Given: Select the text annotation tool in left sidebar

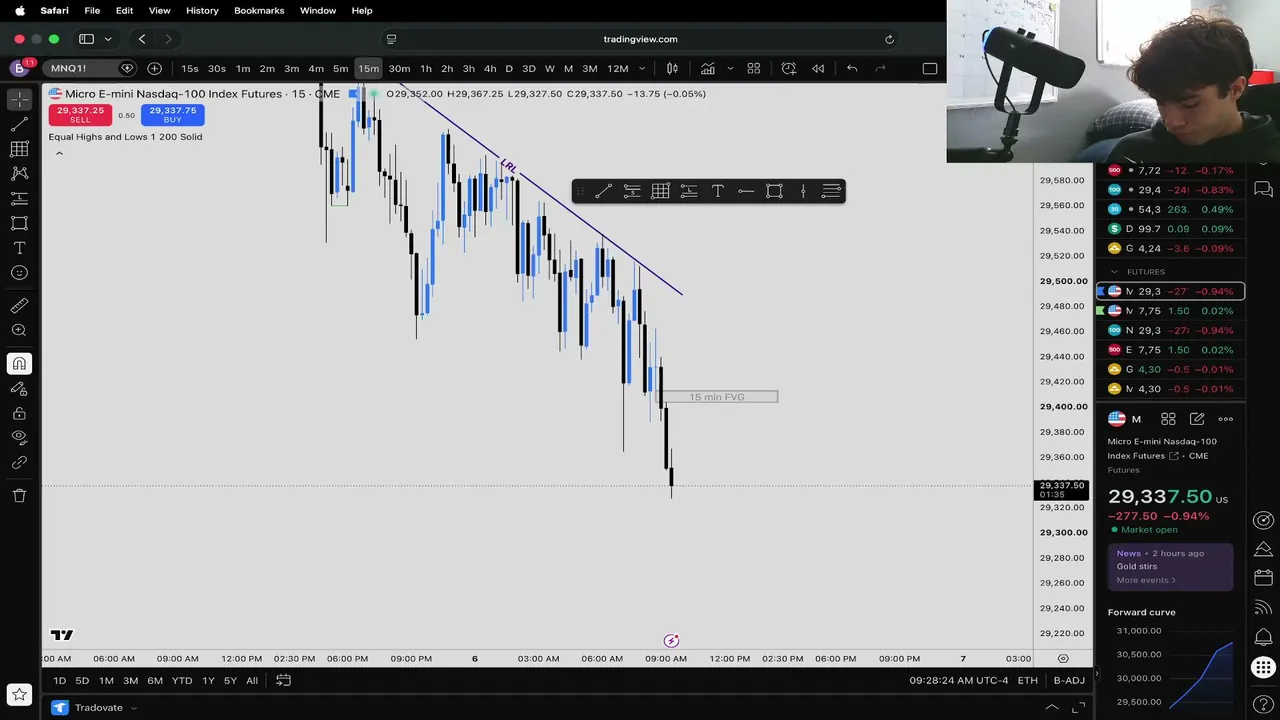Looking at the screenshot, I should (x=19, y=248).
